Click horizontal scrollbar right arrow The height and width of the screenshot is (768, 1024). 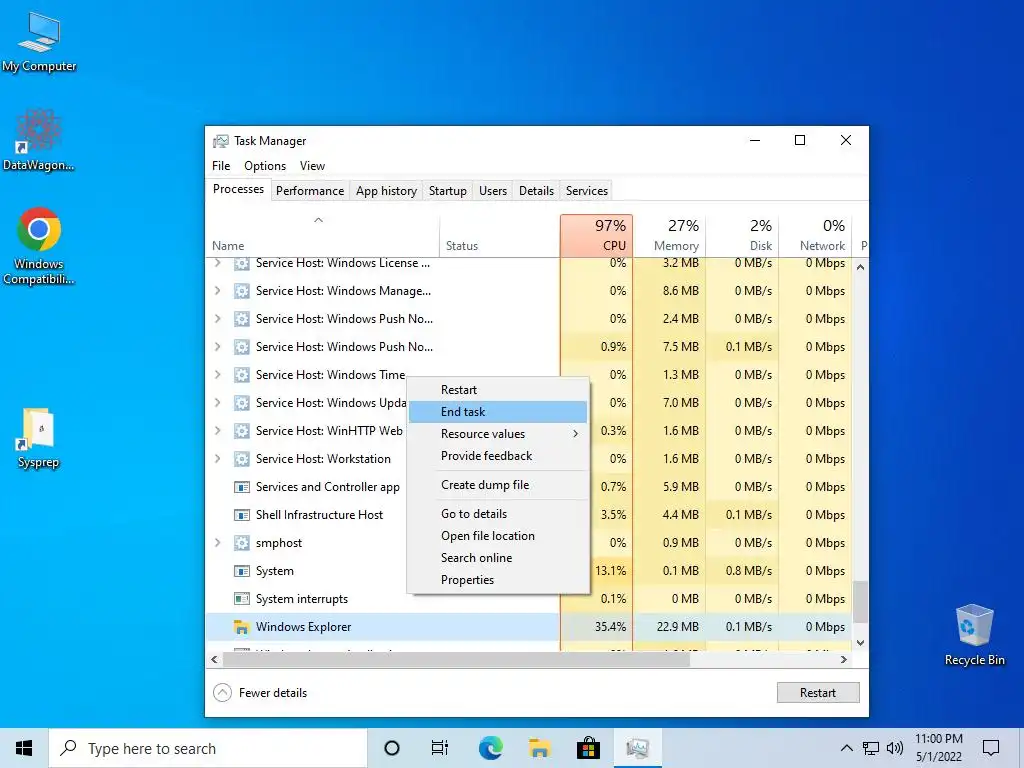(x=844, y=660)
